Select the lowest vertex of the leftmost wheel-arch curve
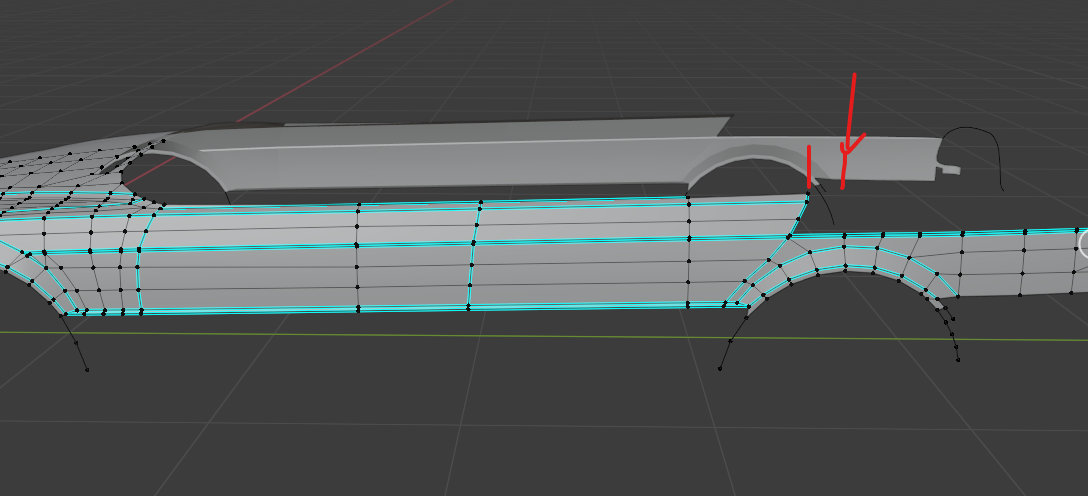The image size is (1088, 496). 87,370
